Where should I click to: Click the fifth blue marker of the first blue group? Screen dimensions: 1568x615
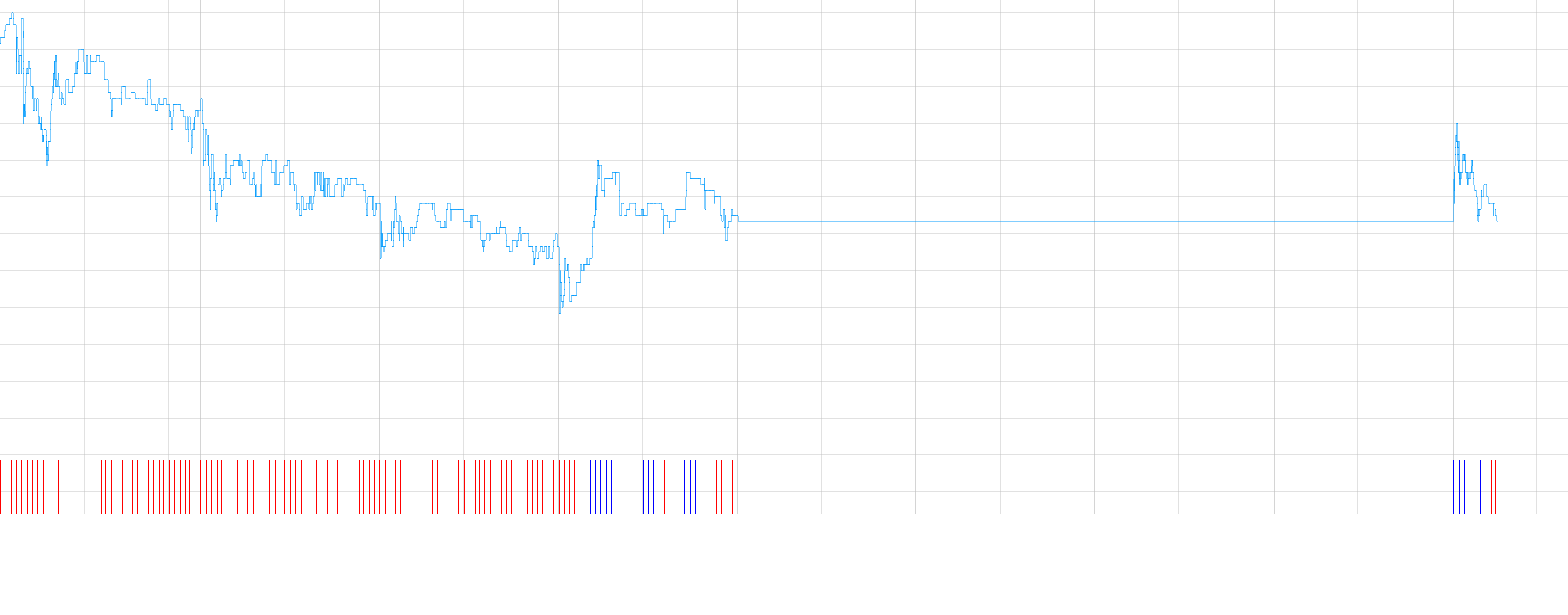pos(611,487)
